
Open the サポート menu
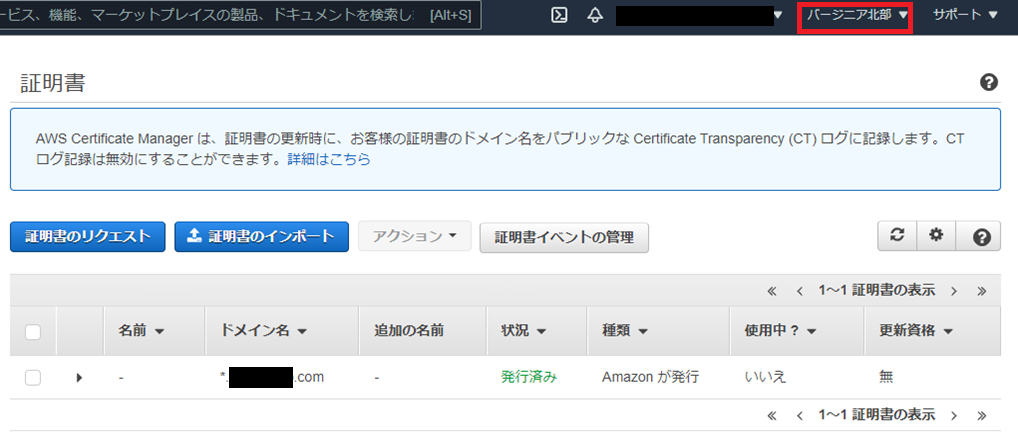click(965, 16)
